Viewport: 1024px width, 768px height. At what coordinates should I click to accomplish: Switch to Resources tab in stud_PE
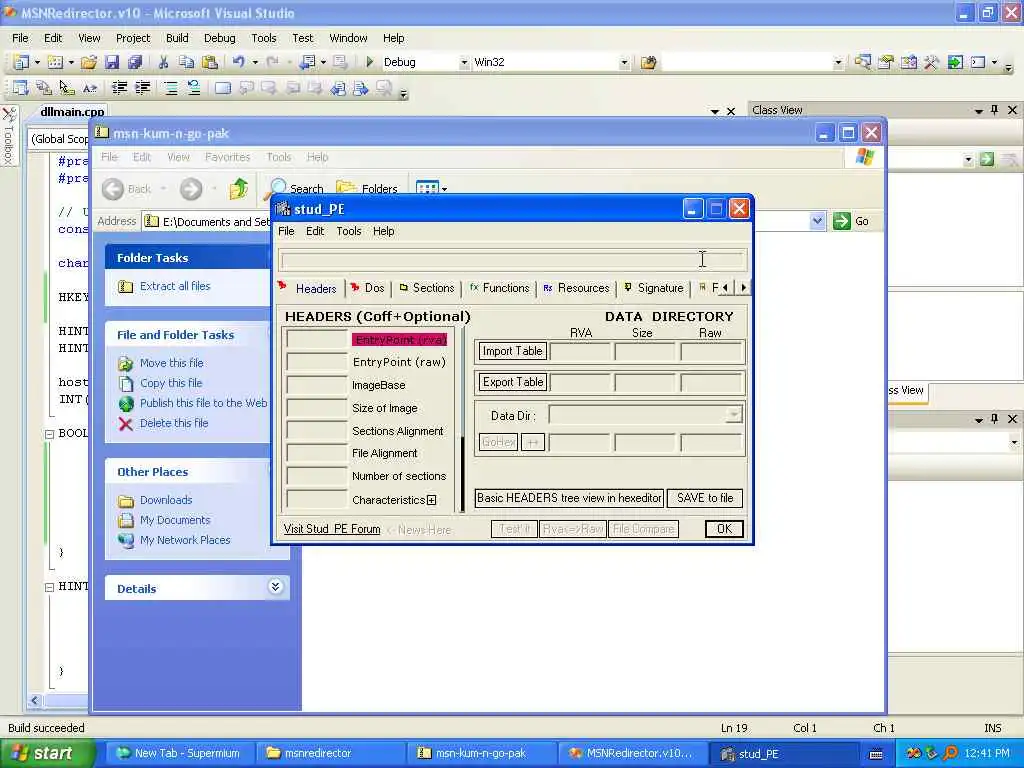coord(576,288)
